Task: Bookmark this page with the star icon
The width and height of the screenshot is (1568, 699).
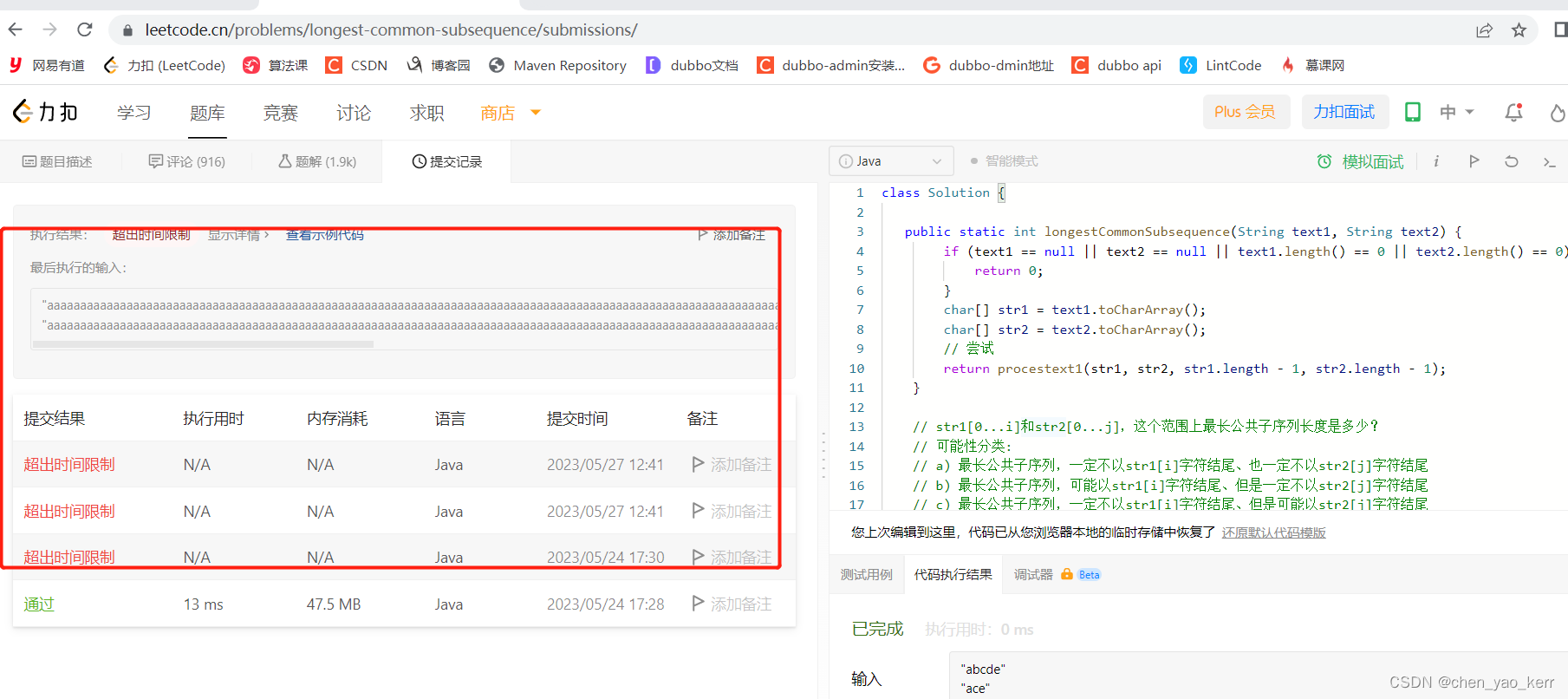Action: pyautogui.click(x=1519, y=30)
